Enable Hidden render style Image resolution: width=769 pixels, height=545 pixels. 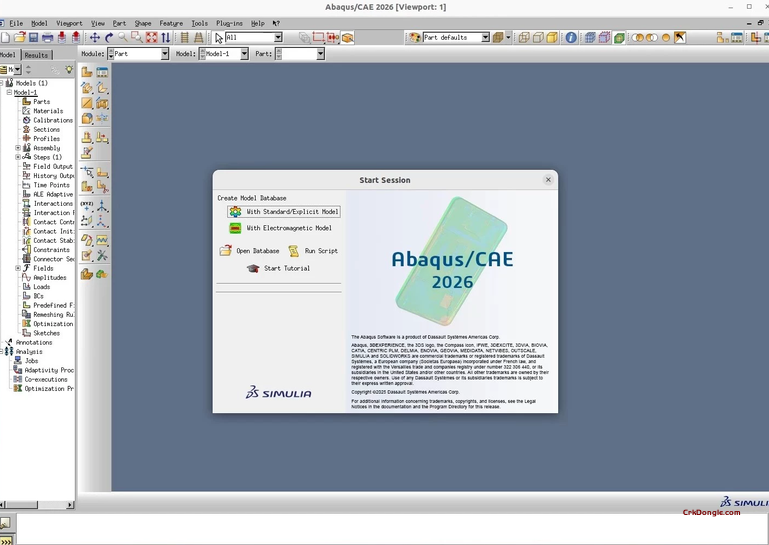(538, 37)
